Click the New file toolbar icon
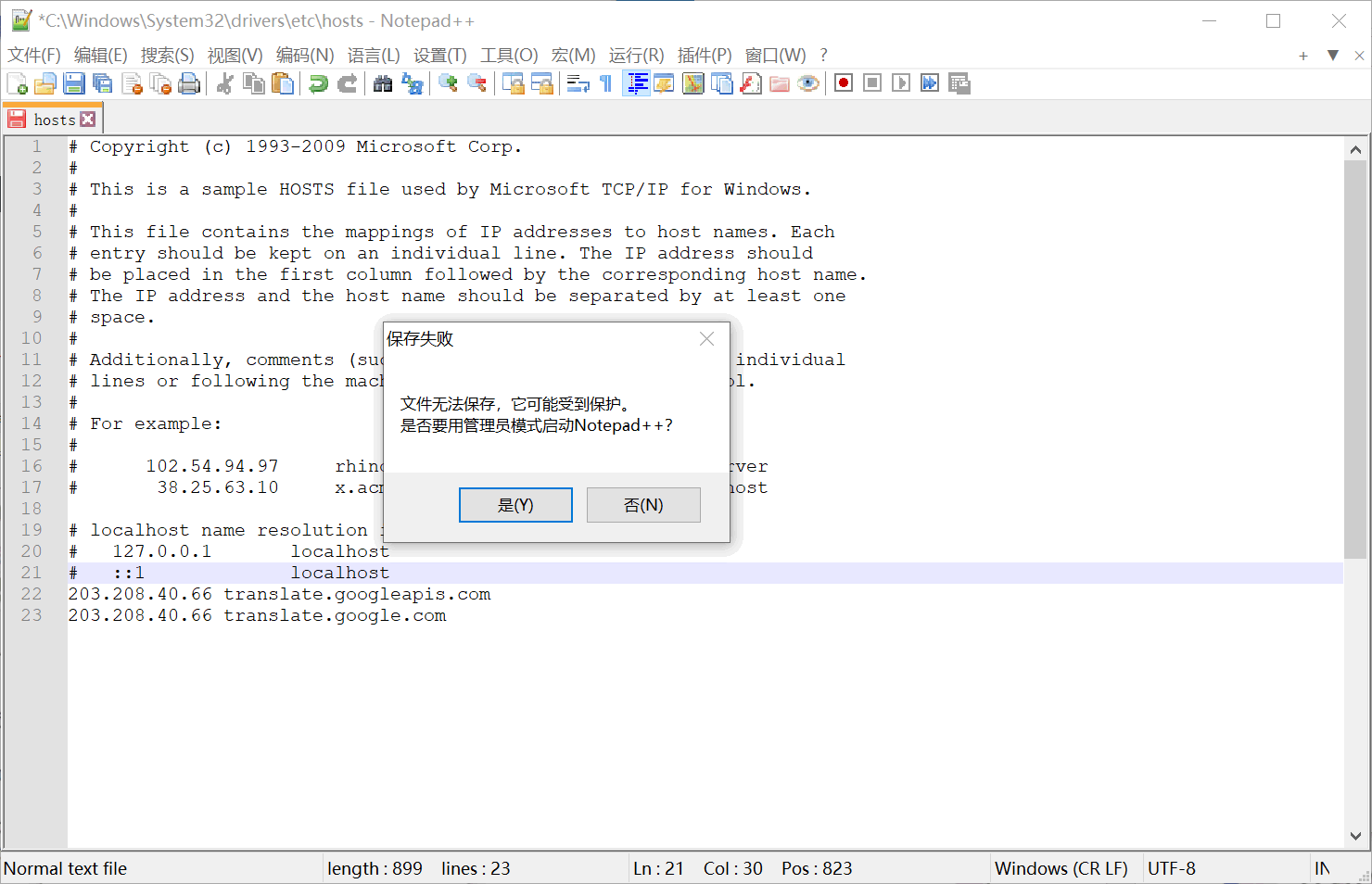Image resolution: width=1372 pixels, height=884 pixels. (x=17, y=83)
